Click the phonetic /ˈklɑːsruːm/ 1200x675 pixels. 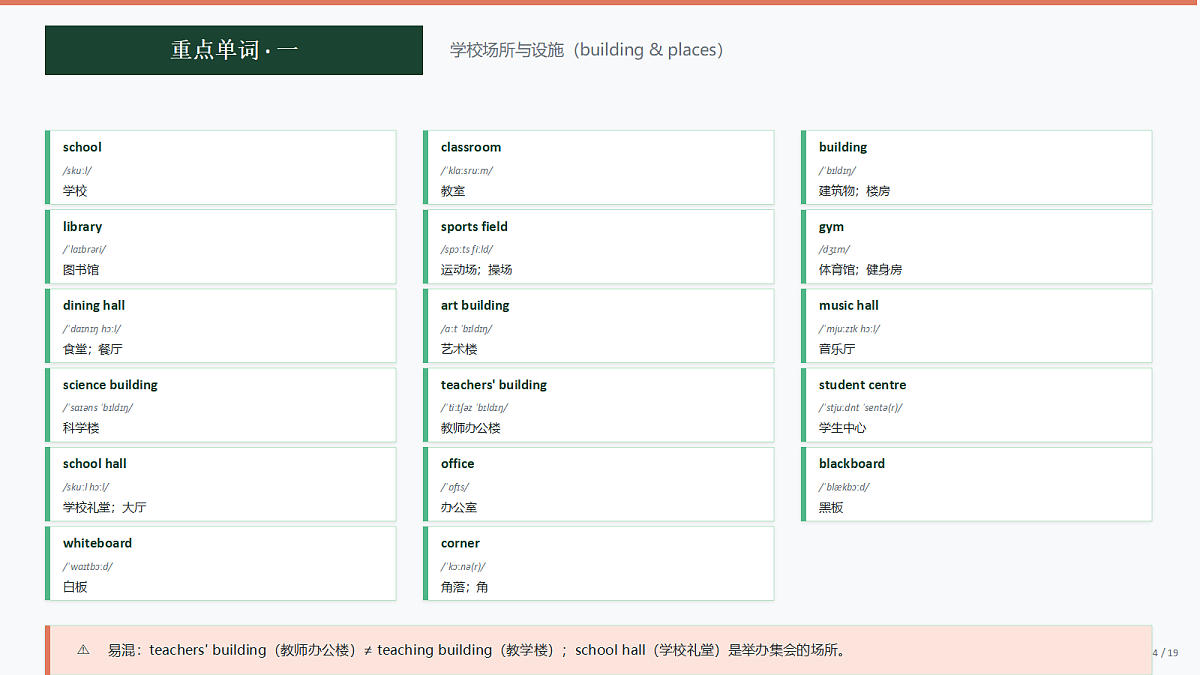tap(467, 170)
